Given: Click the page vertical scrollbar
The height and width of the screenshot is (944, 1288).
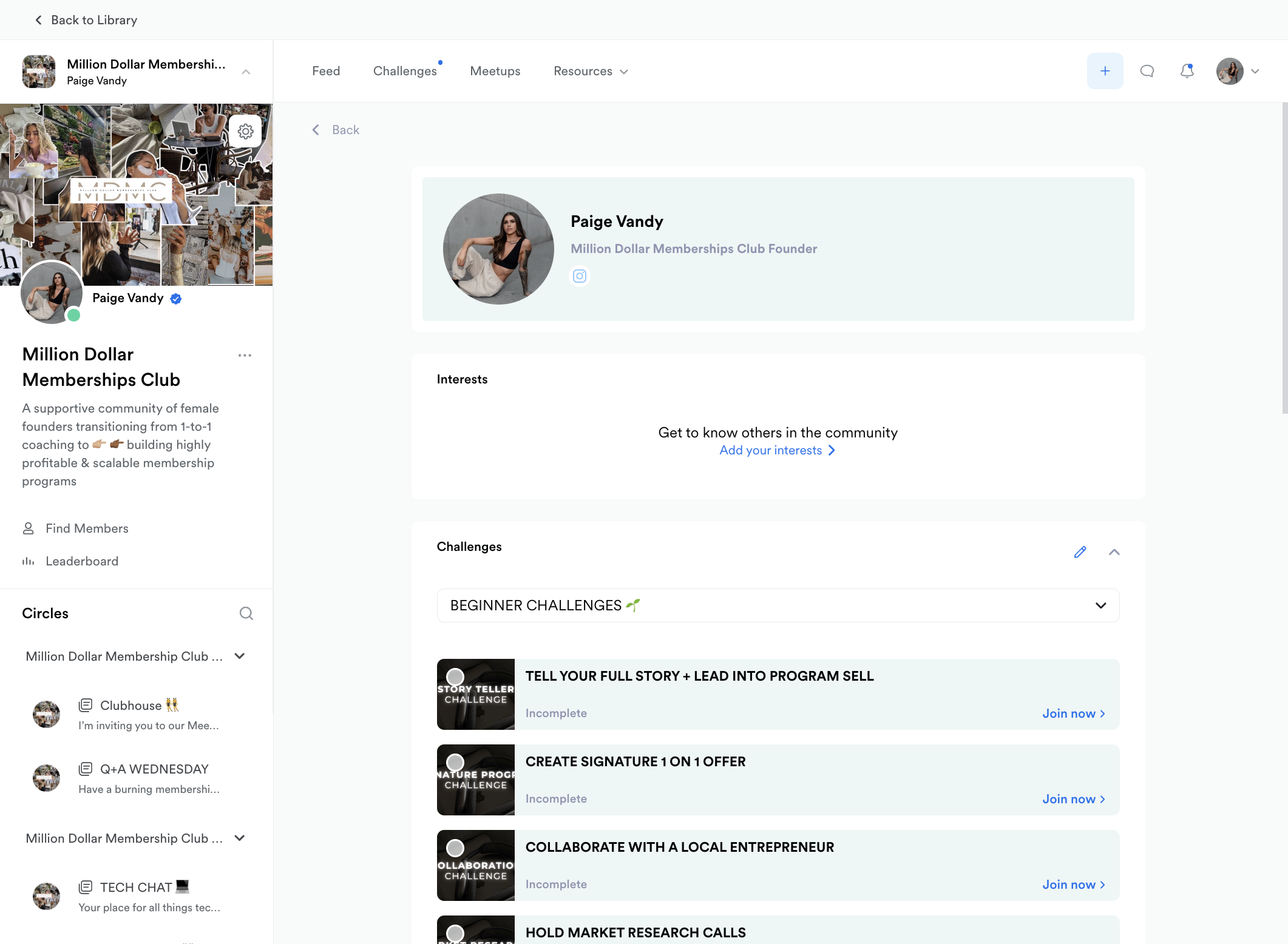Looking at the screenshot, I should click(1284, 259).
